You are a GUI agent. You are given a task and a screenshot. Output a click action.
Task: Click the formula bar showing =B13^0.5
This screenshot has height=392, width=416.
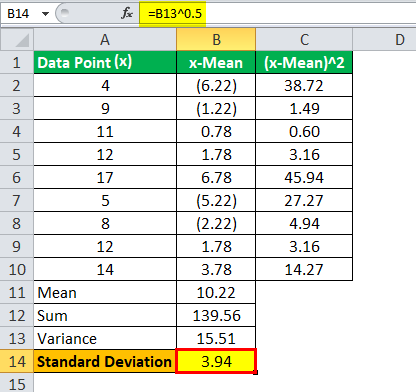(278, 14)
